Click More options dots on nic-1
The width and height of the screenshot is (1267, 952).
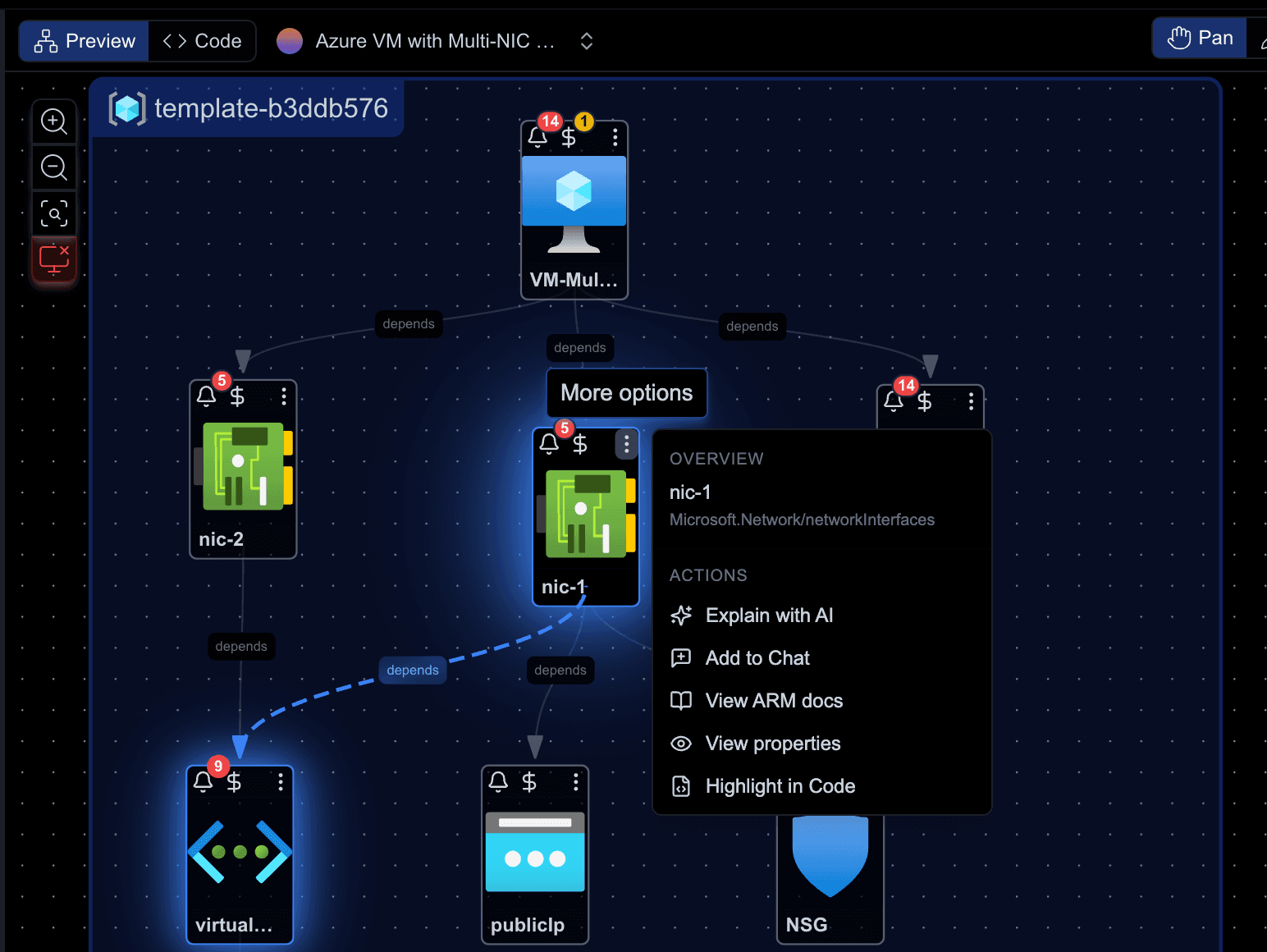click(626, 444)
